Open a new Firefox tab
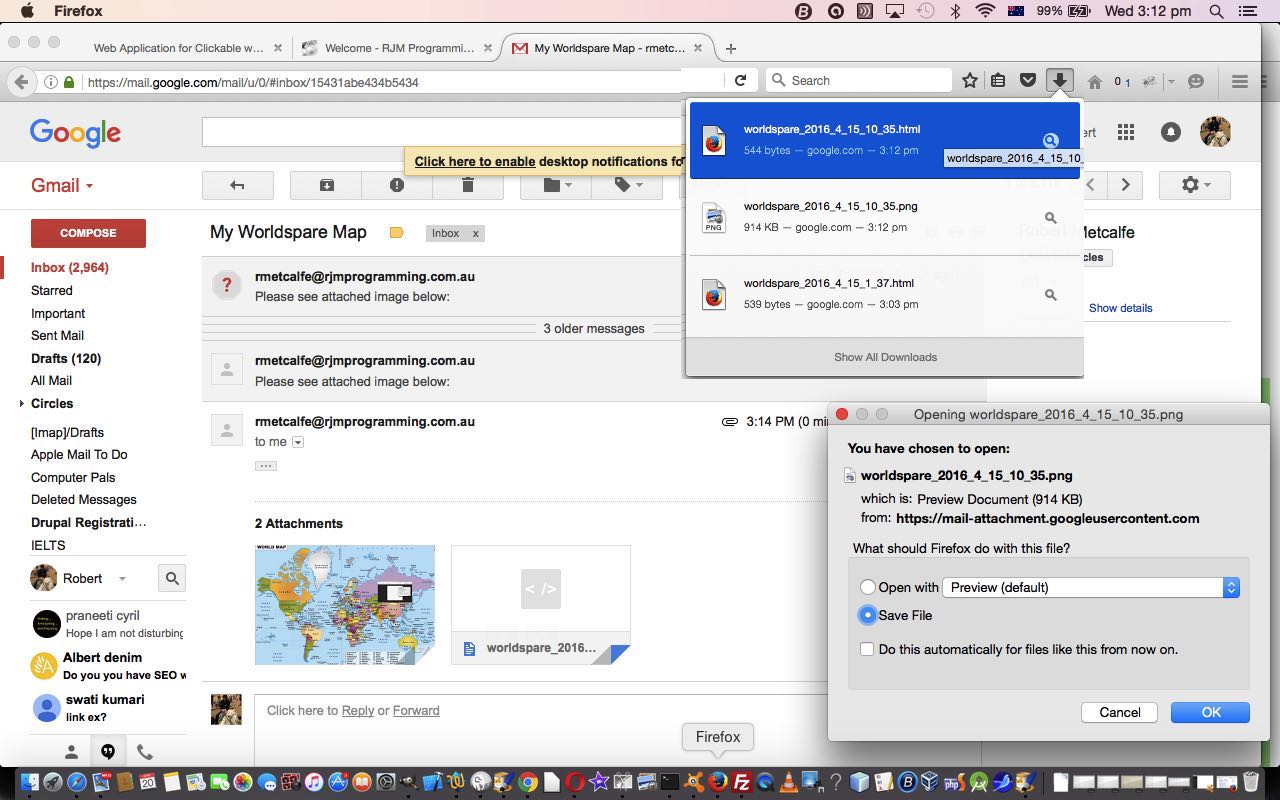Viewport: 1280px width, 800px height. coord(731,48)
